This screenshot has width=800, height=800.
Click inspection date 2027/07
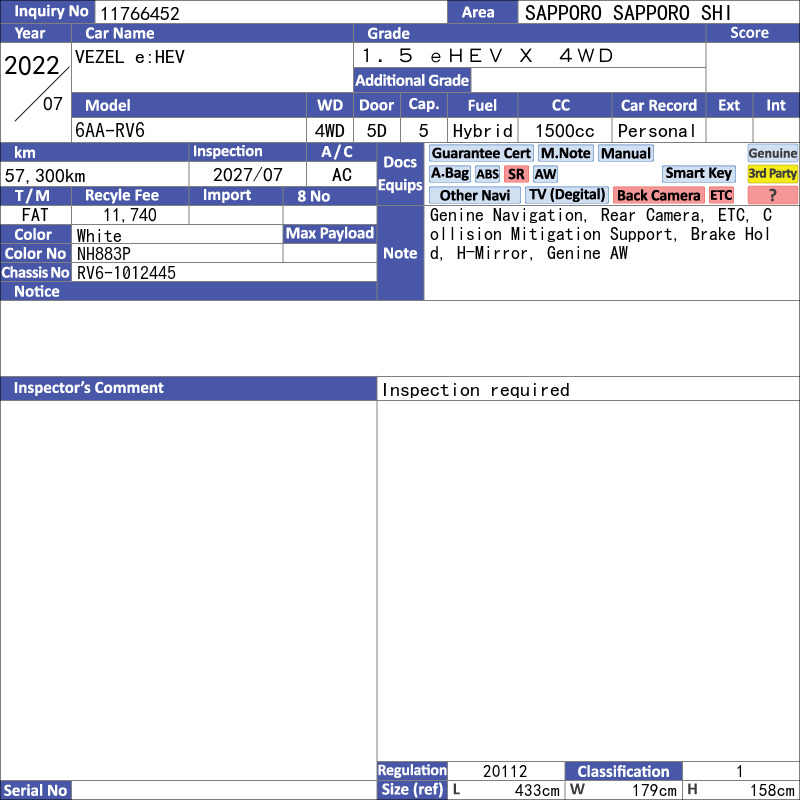[247, 175]
